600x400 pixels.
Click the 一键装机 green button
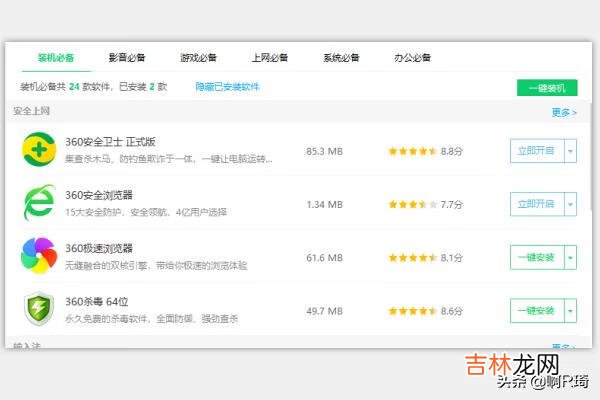click(547, 88)
